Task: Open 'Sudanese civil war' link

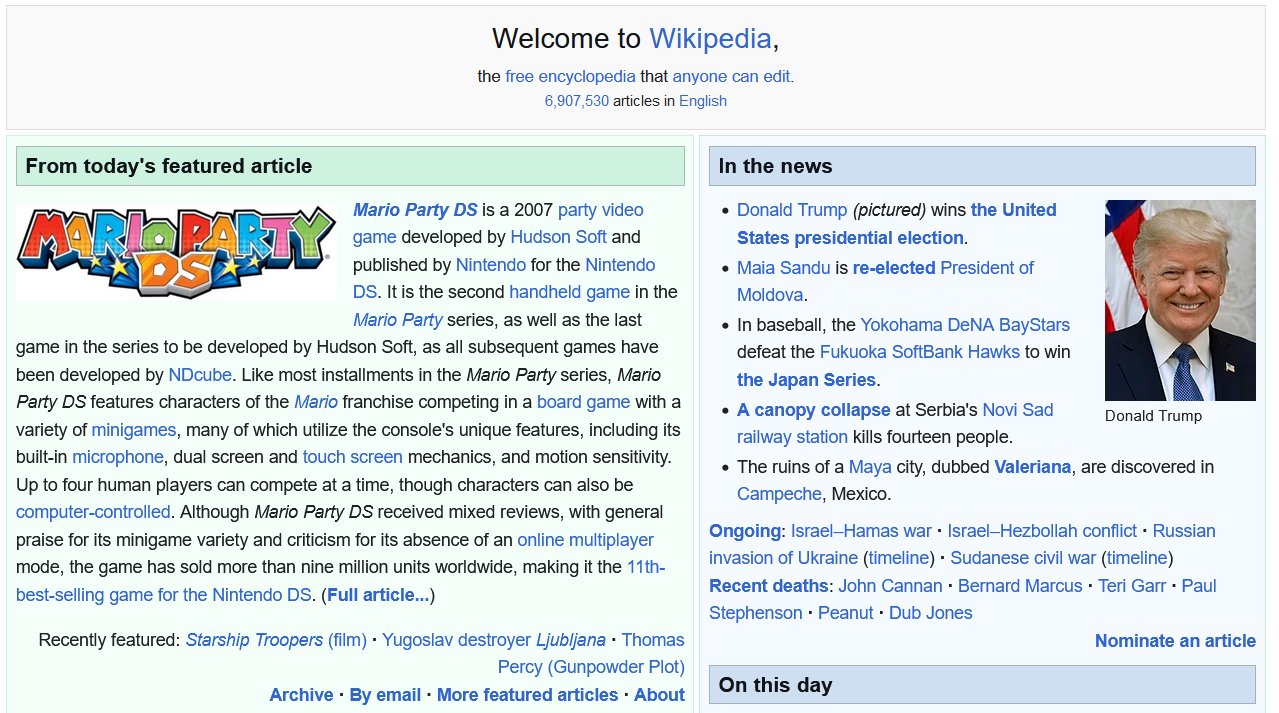Action: [1023, 558]
